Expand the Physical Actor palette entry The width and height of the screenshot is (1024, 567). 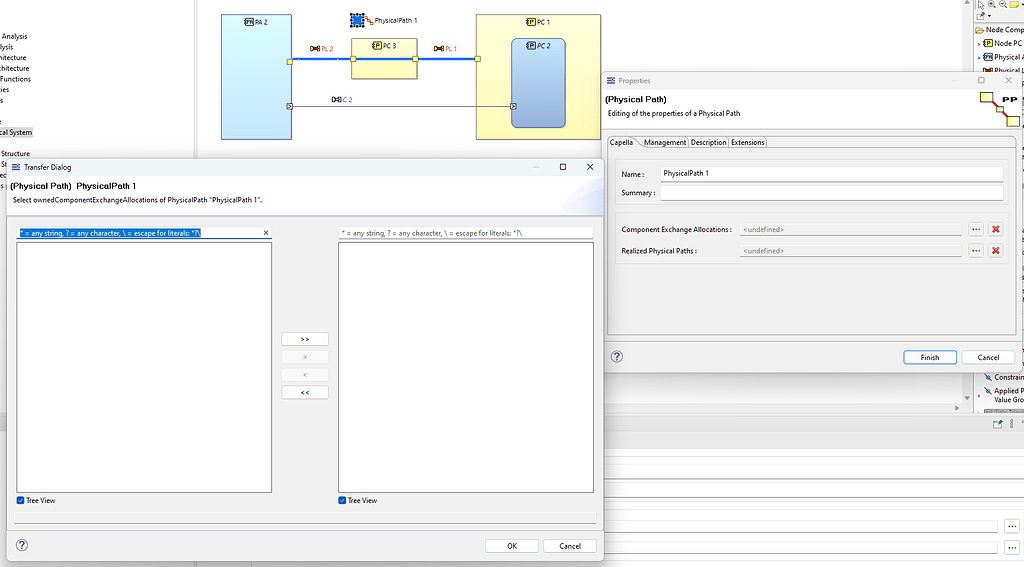point(979,57)
